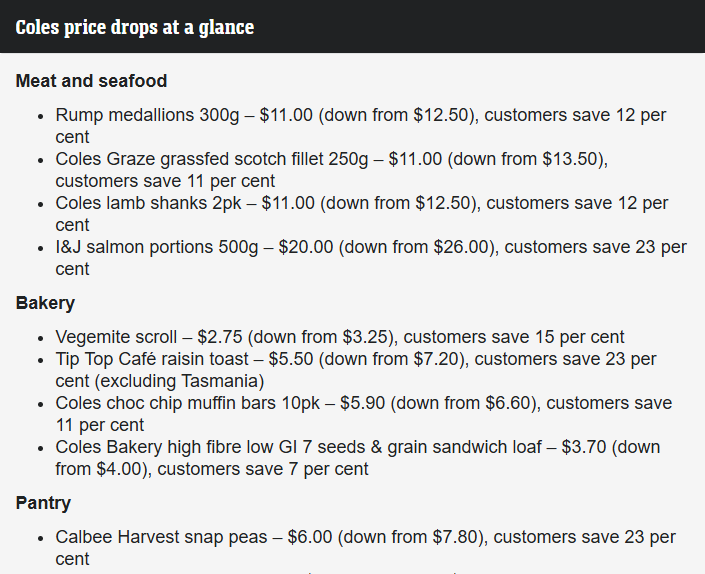Click the 'Coles price drops at a glance' heading
Image resolution: width=705 pixels, height=574 pixels.
135,27
